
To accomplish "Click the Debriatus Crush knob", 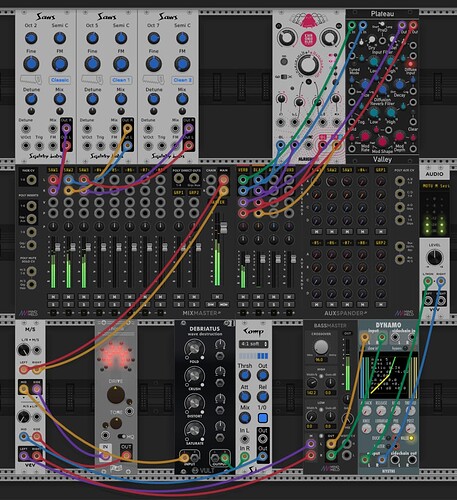I will [x=194, y=375].
